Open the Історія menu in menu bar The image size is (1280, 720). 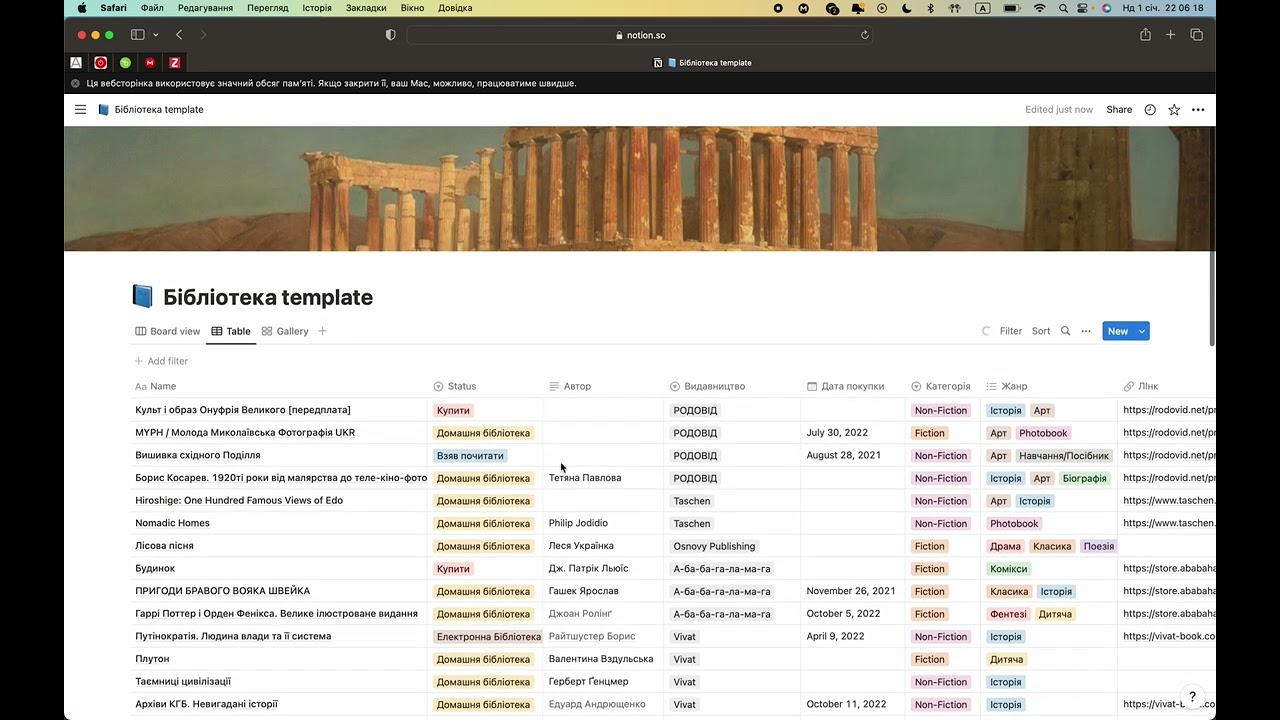pyautogui.click(x=317, y=8)
